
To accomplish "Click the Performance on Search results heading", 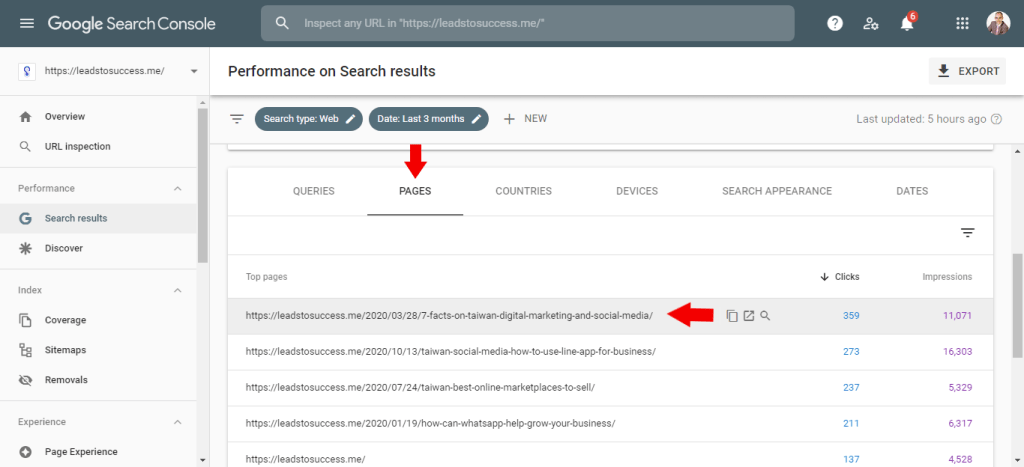I will (332, 71).
